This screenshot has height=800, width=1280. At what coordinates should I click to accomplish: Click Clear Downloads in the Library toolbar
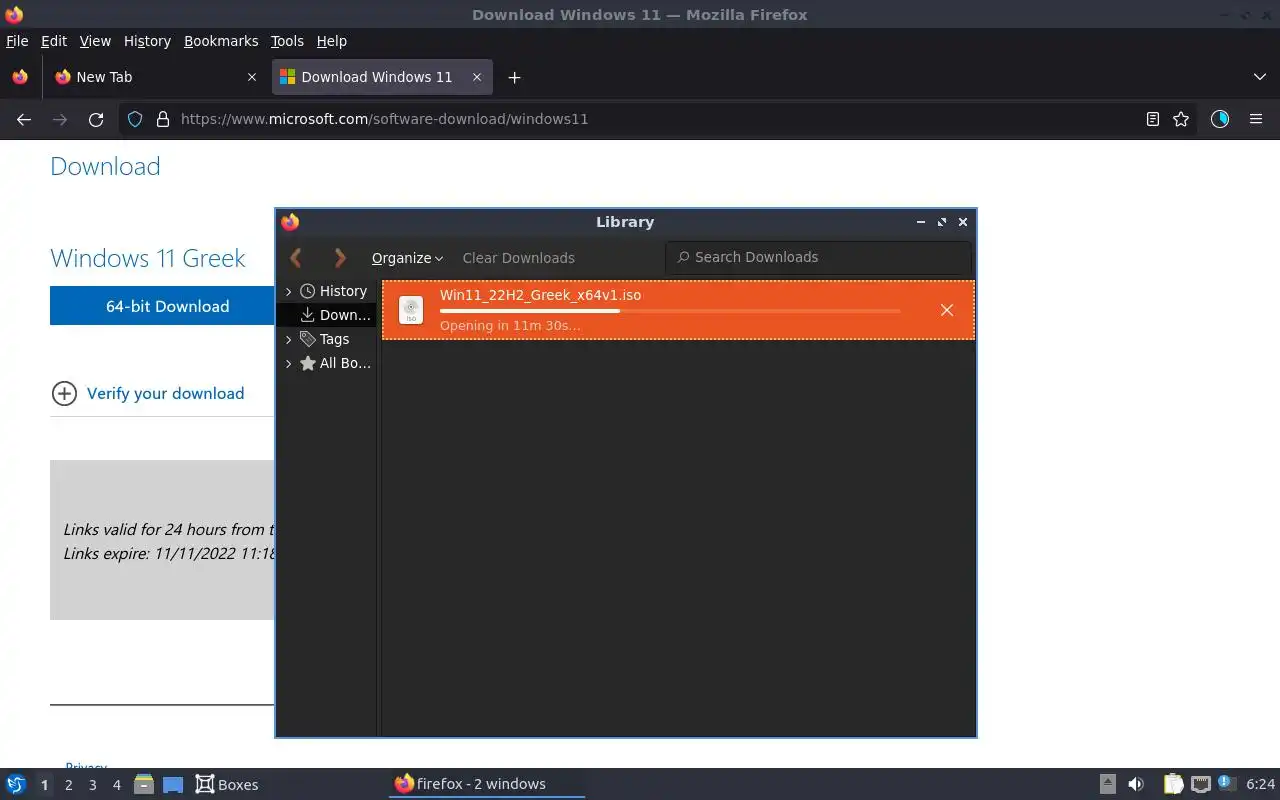518,258
